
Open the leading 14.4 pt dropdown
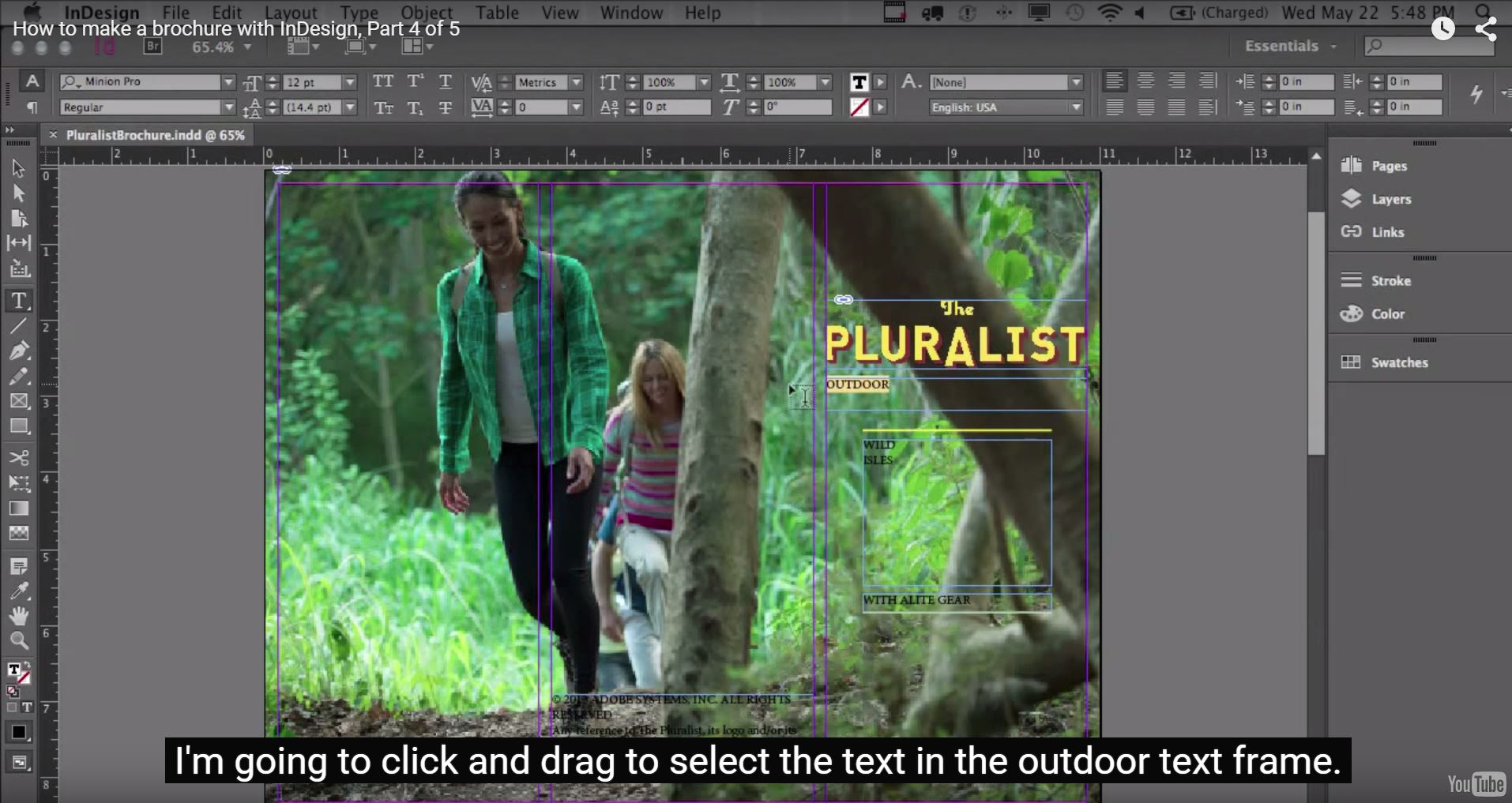click(x=350, y=107)
